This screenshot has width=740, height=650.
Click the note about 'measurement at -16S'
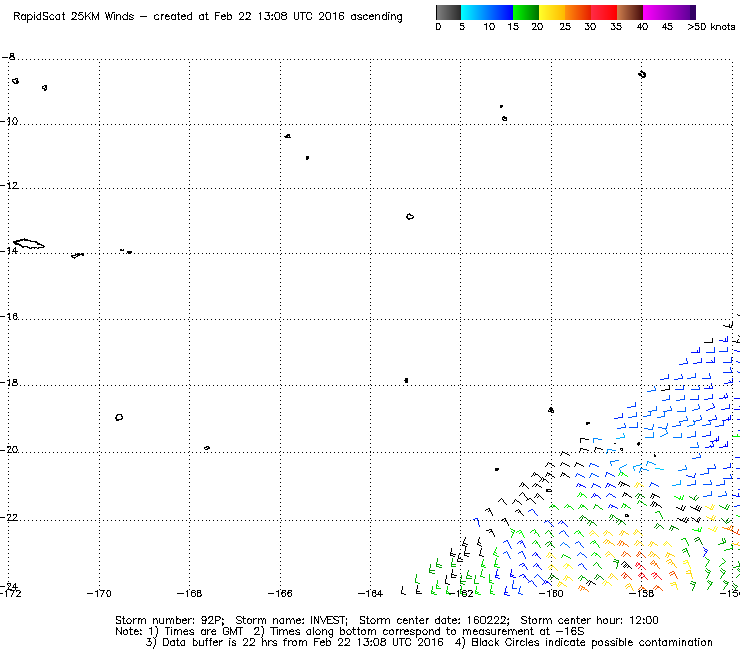pyautogui.click(x=419, y=632)
